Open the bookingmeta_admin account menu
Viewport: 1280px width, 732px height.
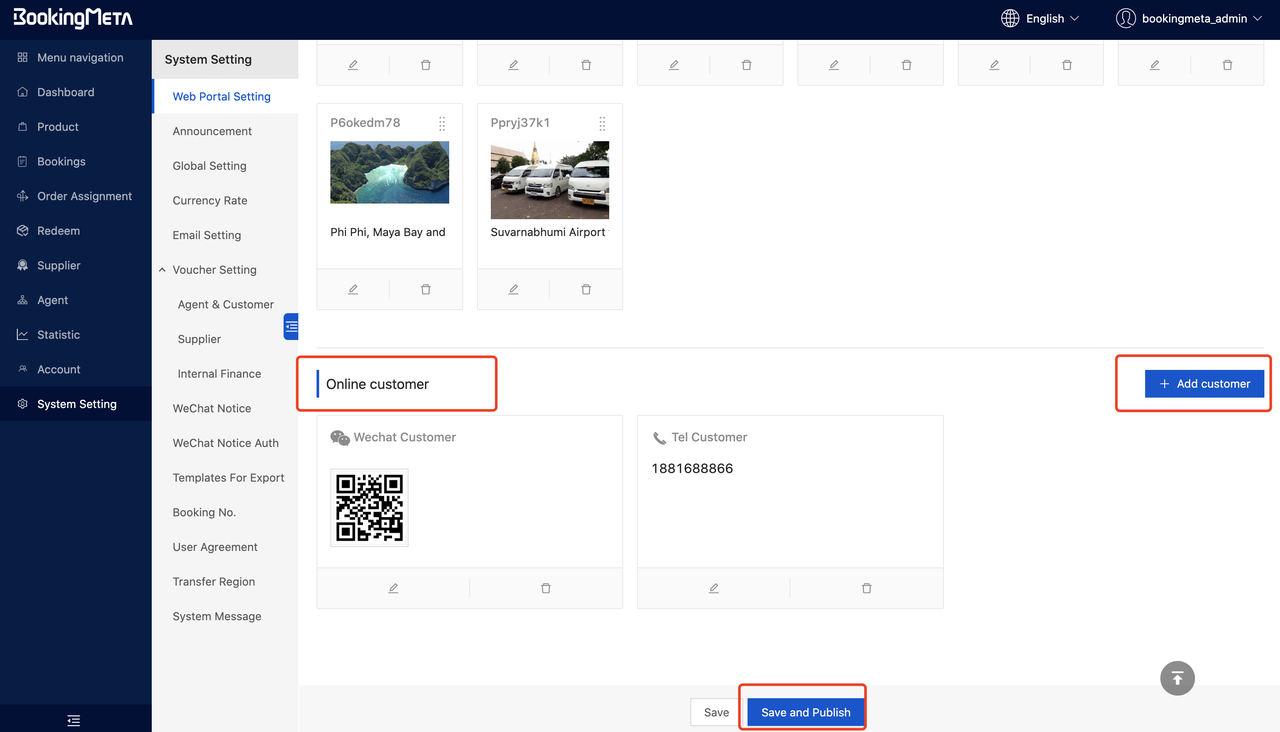(x=1190, y=18)
